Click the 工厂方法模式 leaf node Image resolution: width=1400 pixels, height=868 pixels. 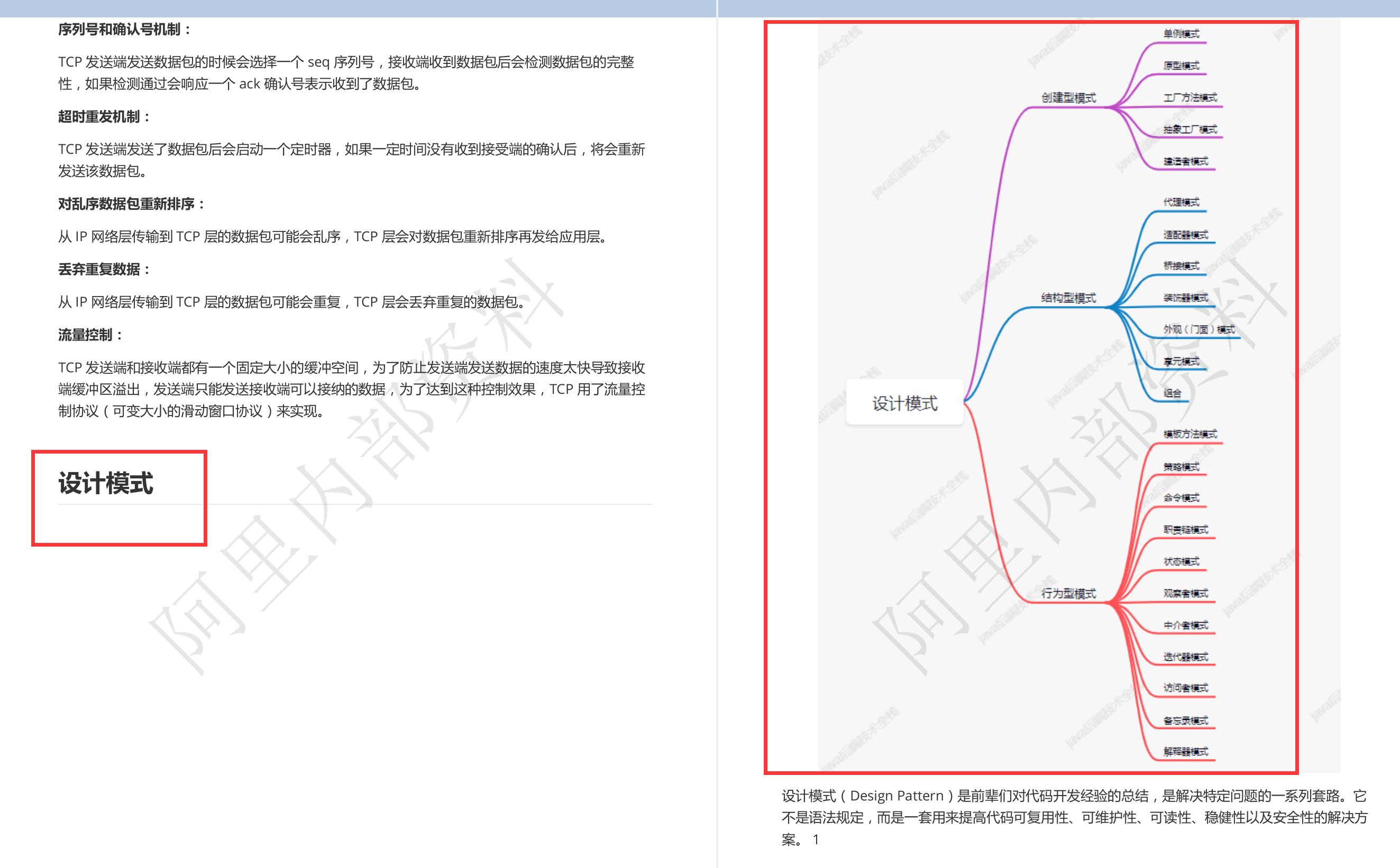coord(1190,98)
